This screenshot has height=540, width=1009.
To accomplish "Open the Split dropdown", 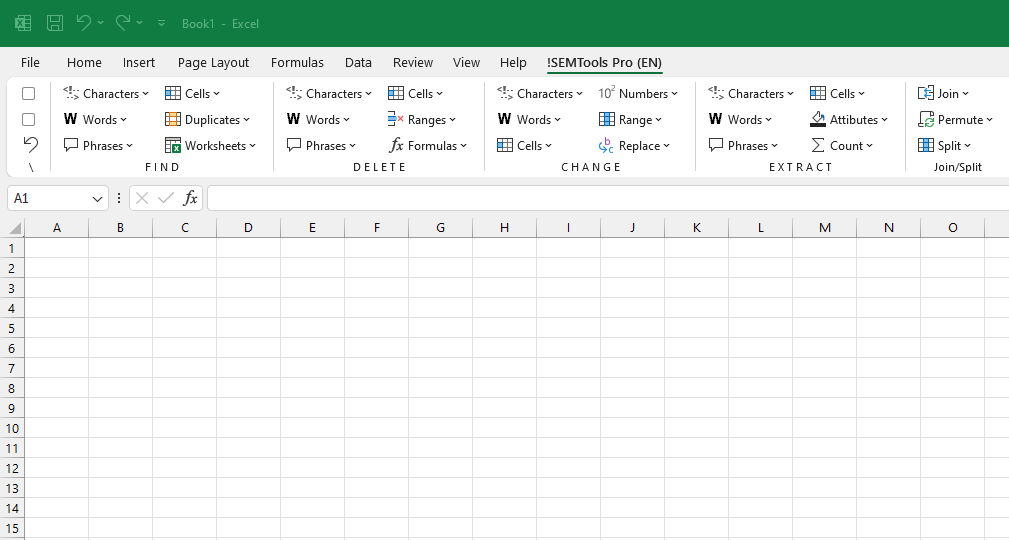I will (945, 145).
